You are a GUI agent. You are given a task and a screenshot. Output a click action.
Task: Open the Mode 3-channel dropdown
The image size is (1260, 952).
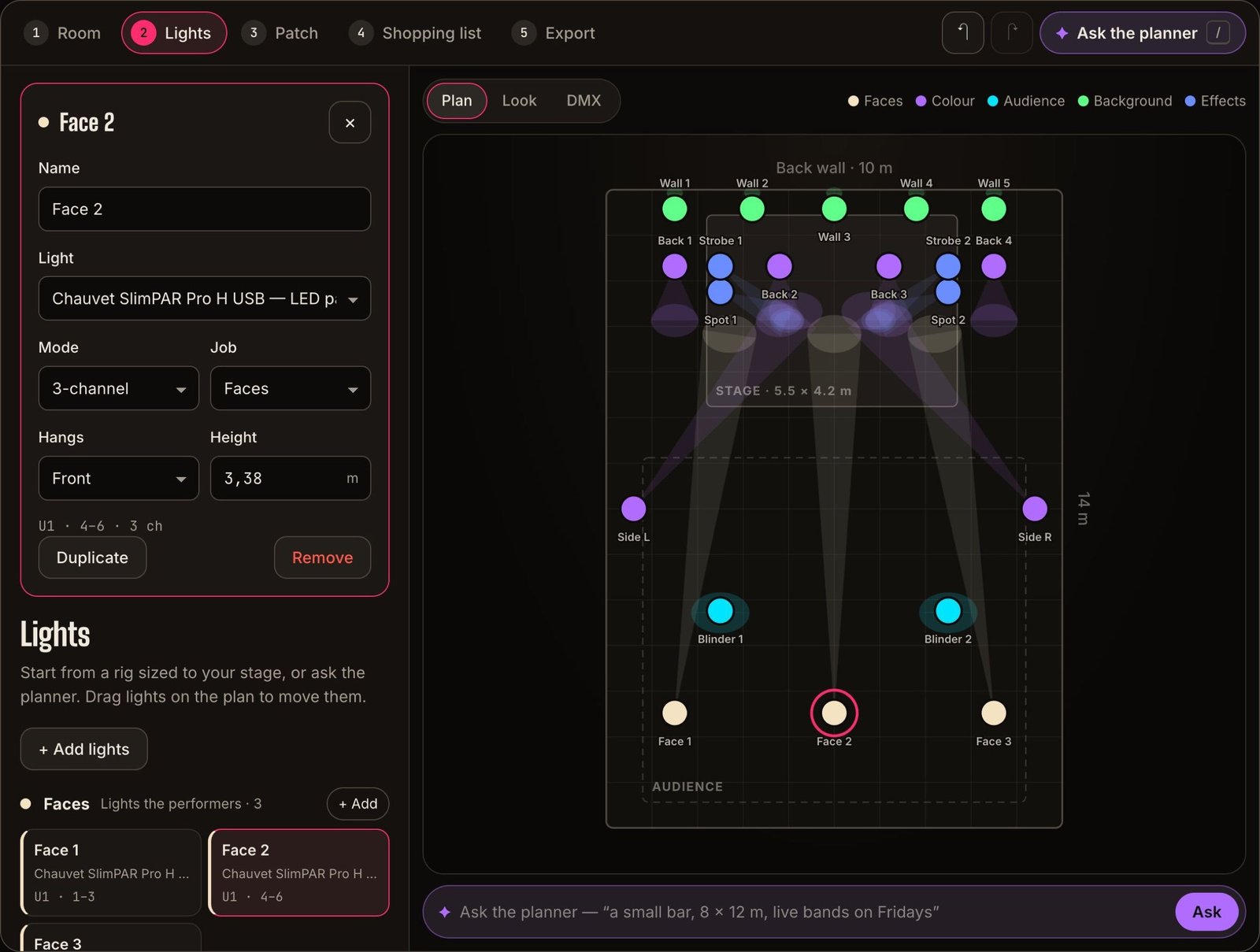click(119, 388)
